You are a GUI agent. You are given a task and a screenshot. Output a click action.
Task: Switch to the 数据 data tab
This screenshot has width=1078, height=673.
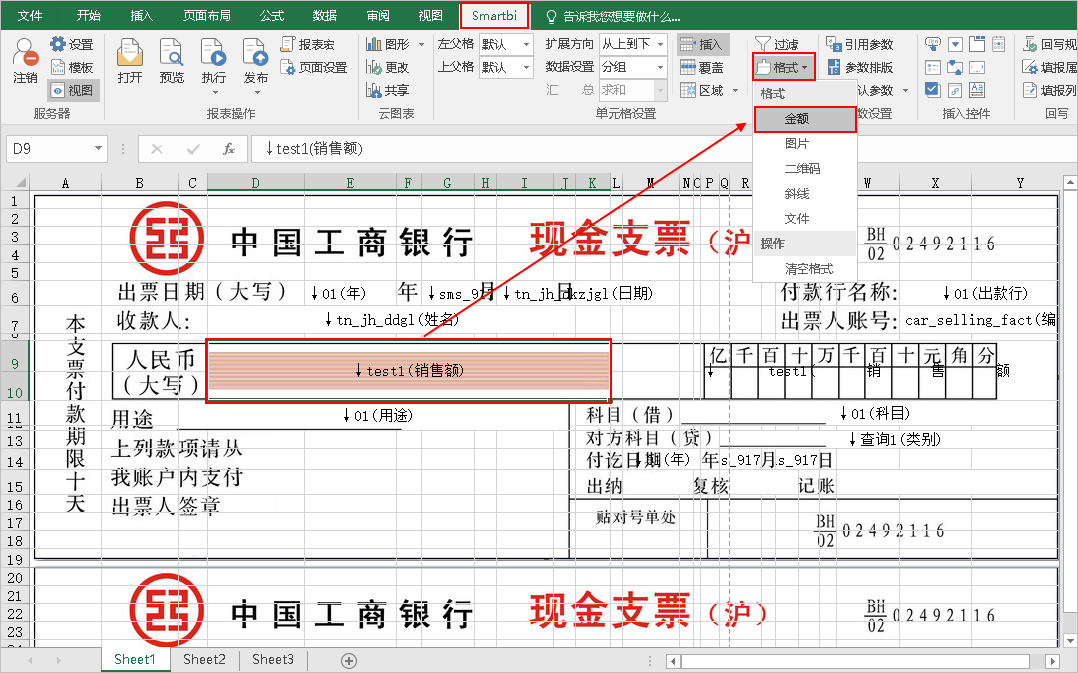pyautogui.click(x=324, y=15)
